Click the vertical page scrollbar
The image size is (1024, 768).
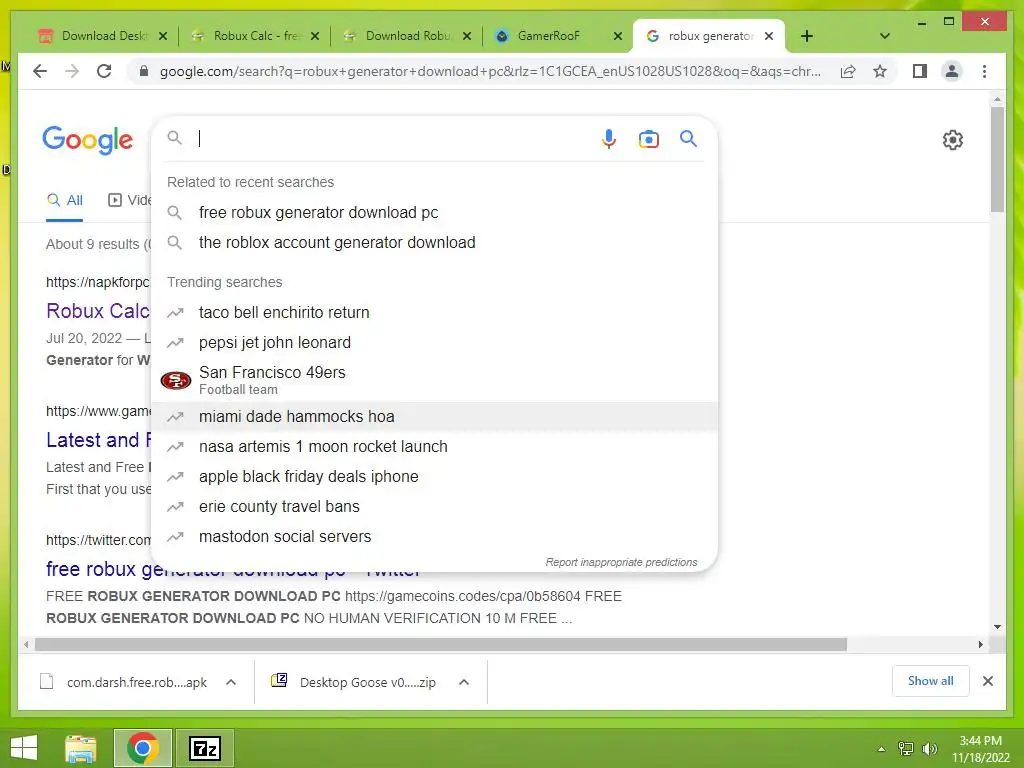click(997, 160)
